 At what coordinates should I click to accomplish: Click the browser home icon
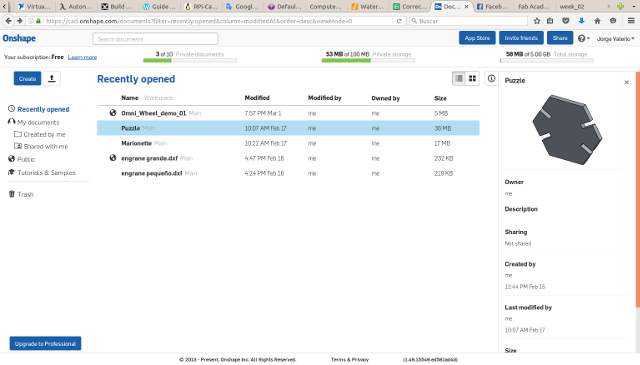(x=597, y=21)
